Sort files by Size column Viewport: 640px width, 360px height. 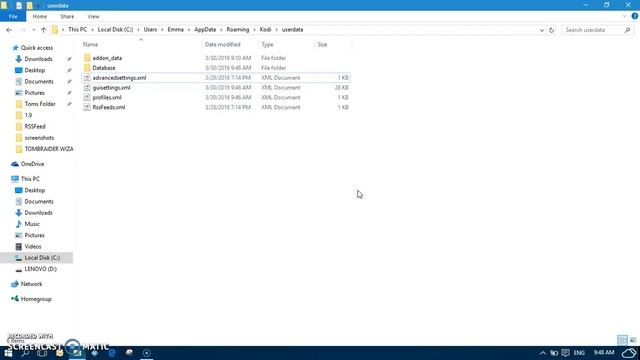point(322,44)
